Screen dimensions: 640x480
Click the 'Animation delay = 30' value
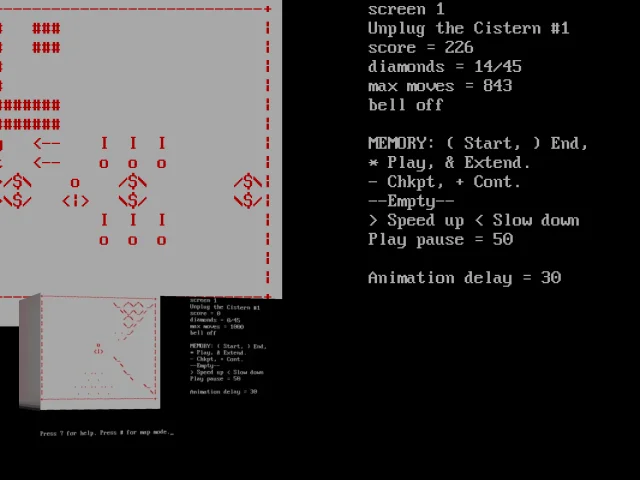click(x=464, y=278)
